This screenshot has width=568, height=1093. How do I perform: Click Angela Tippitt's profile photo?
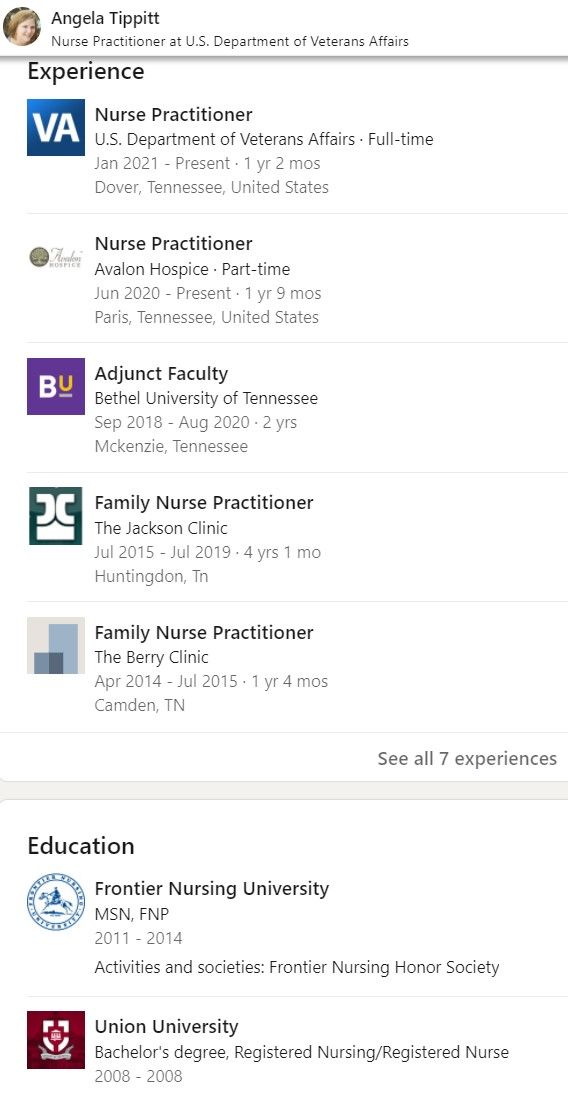(x=22, y=26)
